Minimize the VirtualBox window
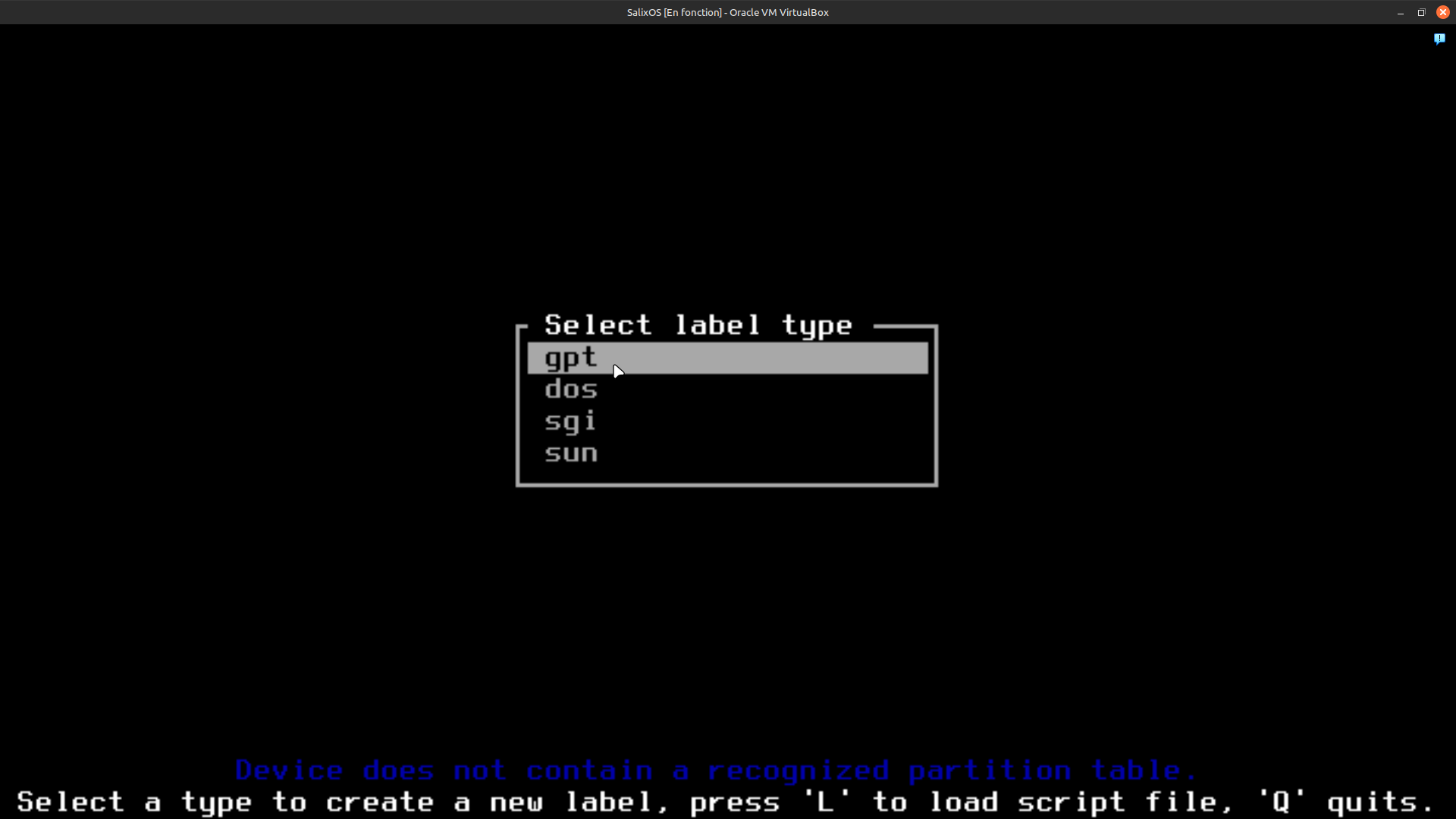This screenshot has width=1456, height=819. point(1400,13)
